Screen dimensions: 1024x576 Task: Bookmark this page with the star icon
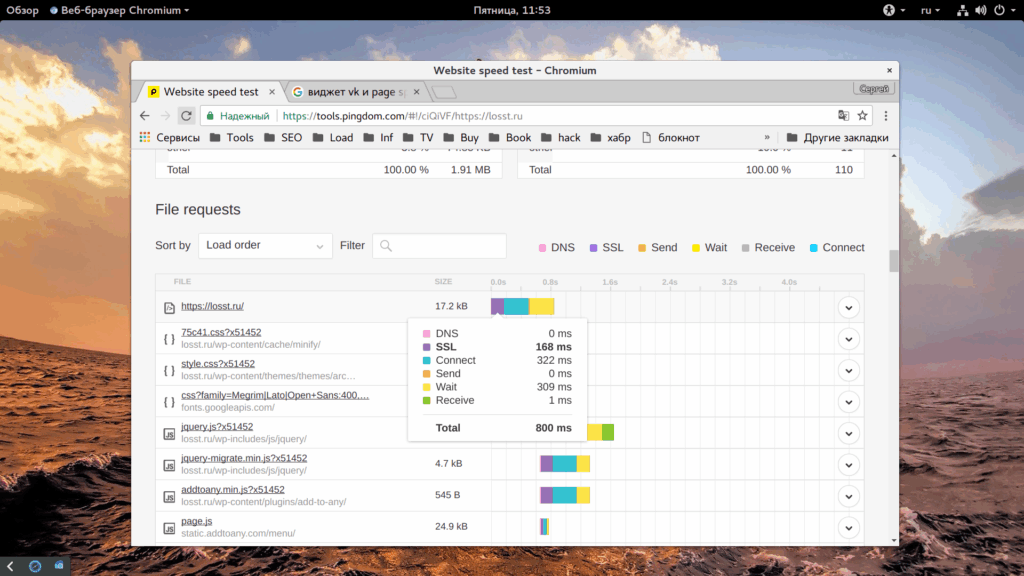pos(863,116)
